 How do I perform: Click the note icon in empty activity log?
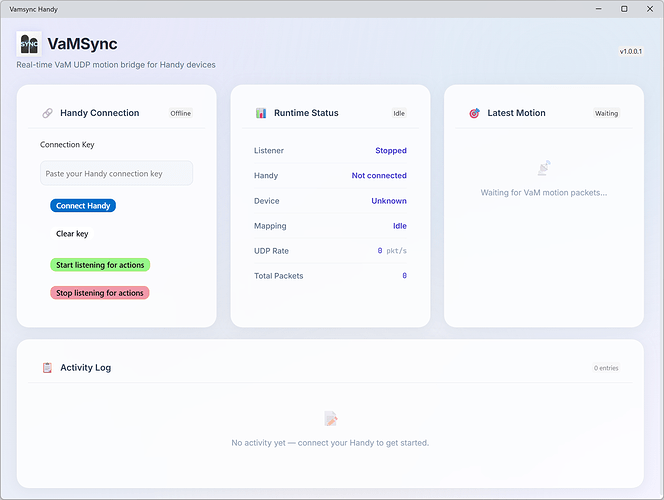330,418
